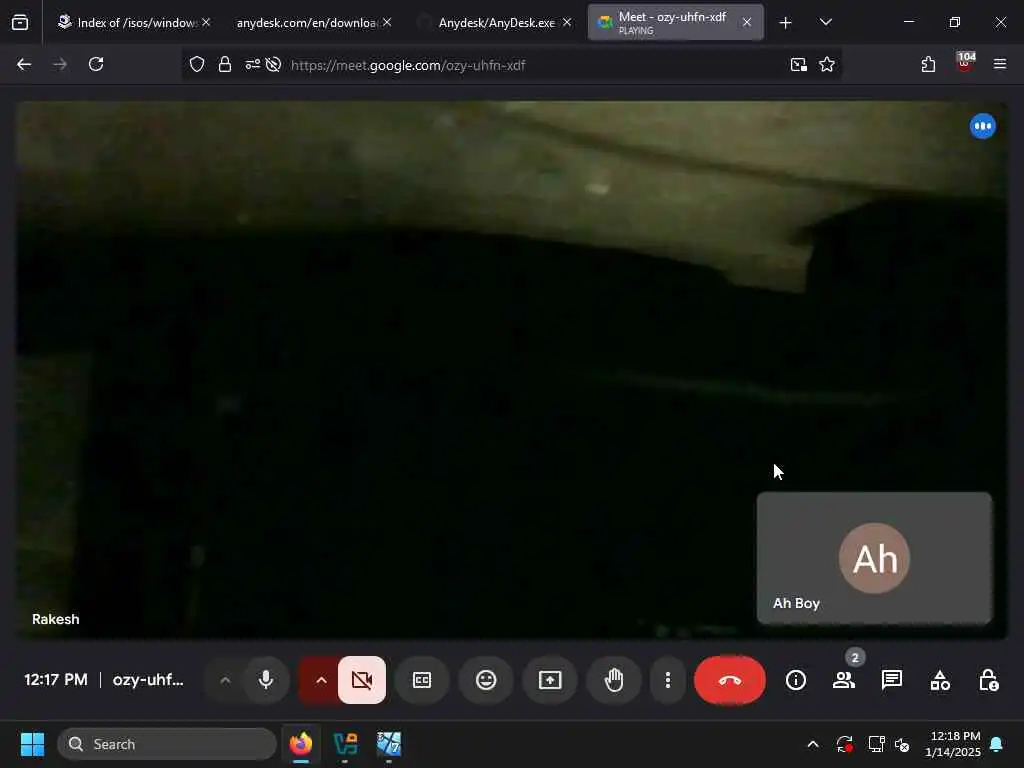Open Picture-in-Picture icon in address bar
Image resolution: width=1024 pixels, height=768 pixels.
tap(798, 64)
